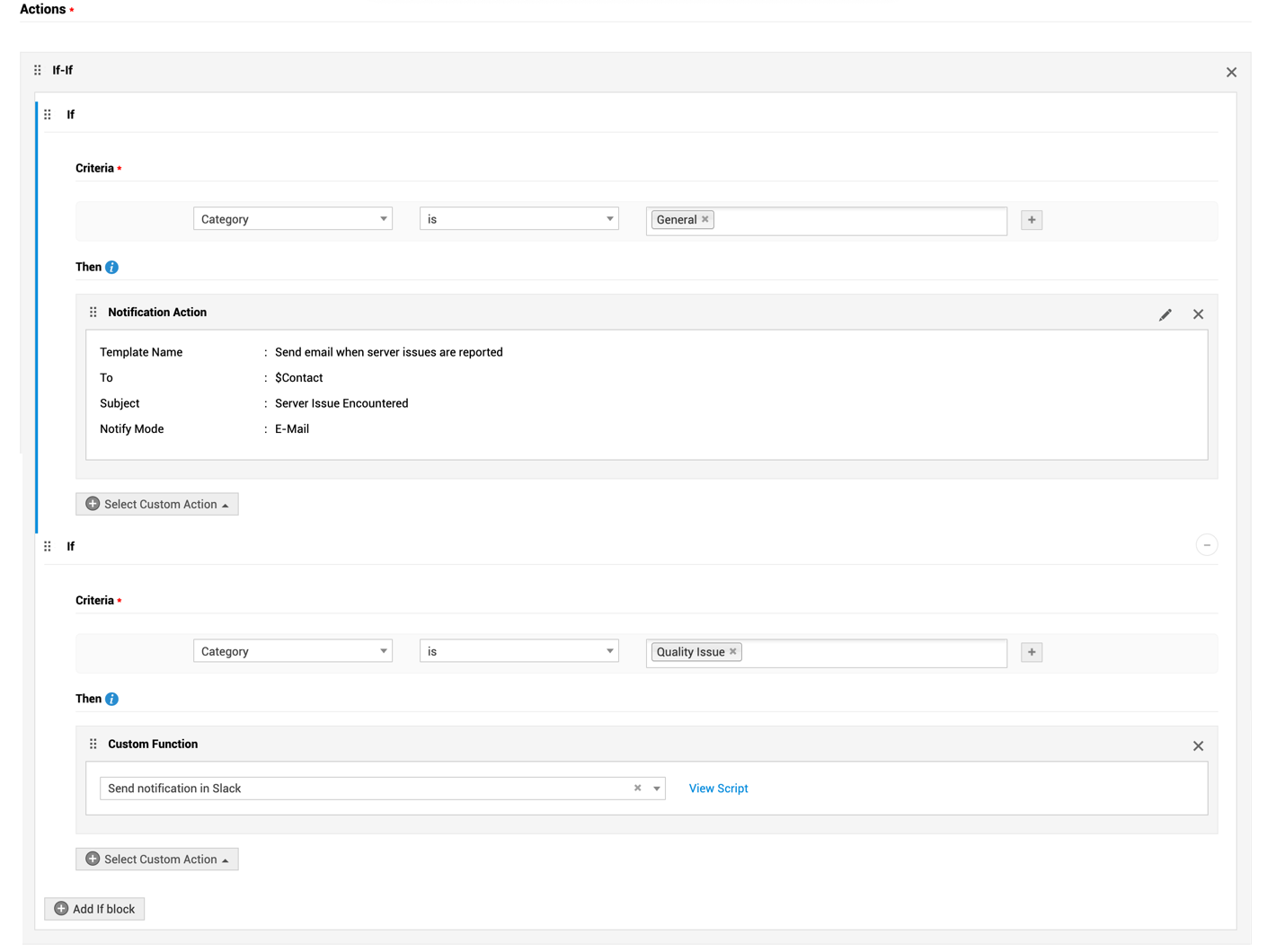Viewport: 1267px width, 952px height.
Task: Open Select Custom Action under Notification Action
Action: pyautogui.click(x=157, y=505)
